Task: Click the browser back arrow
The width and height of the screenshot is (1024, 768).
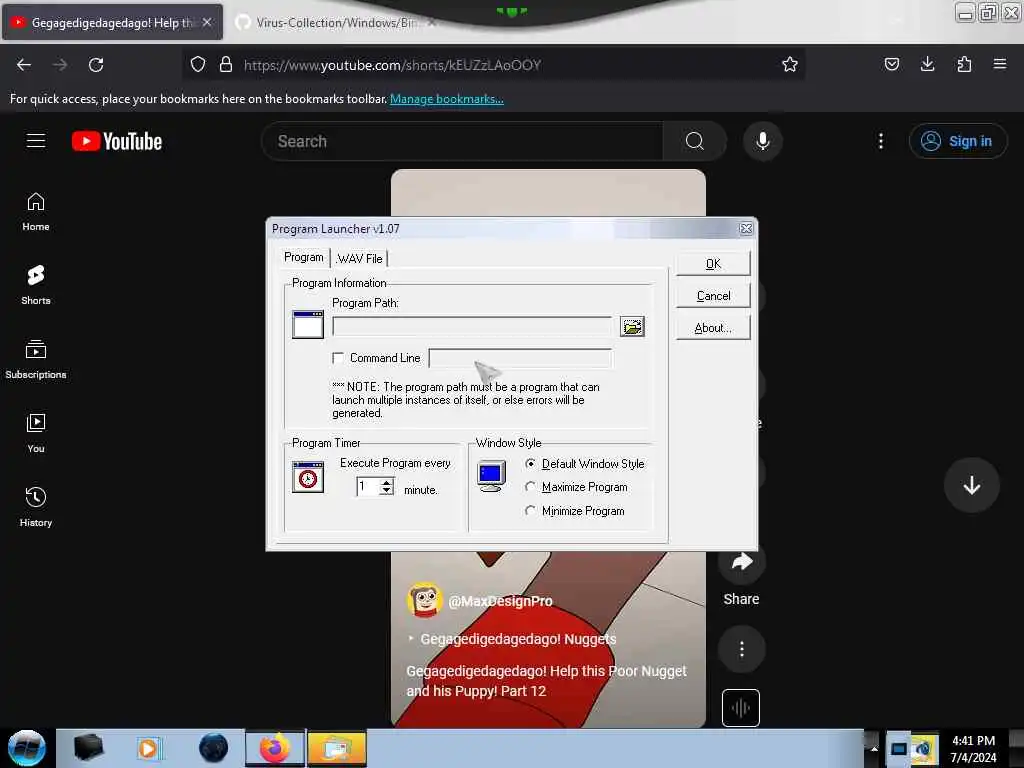Action: tap(24, 65)
